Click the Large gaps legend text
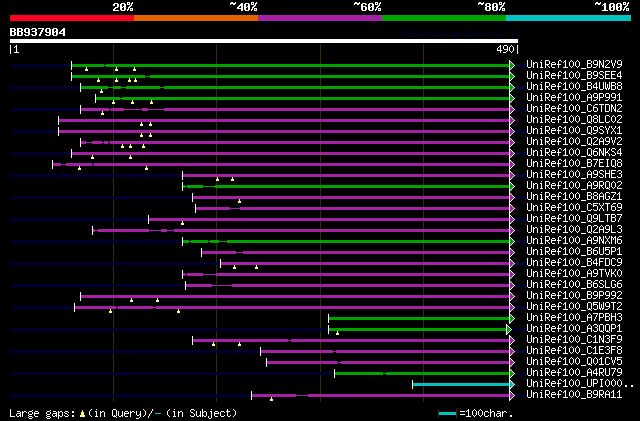The width and height of the screenshot is (640, 421). [x=43, y=413]
